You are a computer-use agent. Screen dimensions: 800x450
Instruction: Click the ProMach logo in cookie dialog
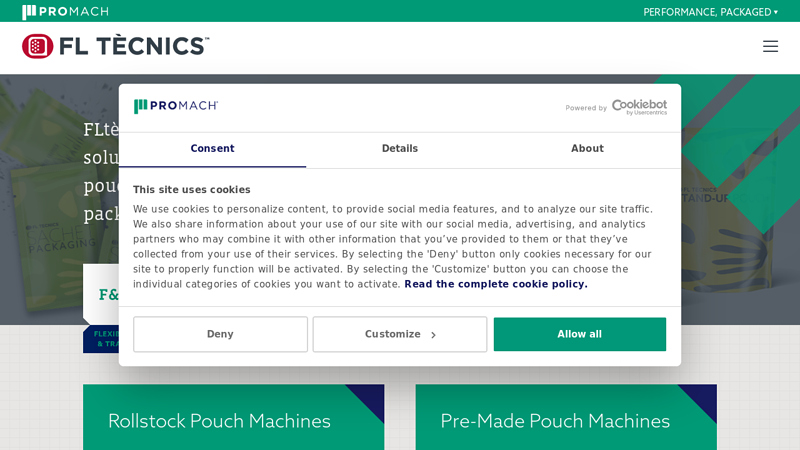tap(176, 106)
